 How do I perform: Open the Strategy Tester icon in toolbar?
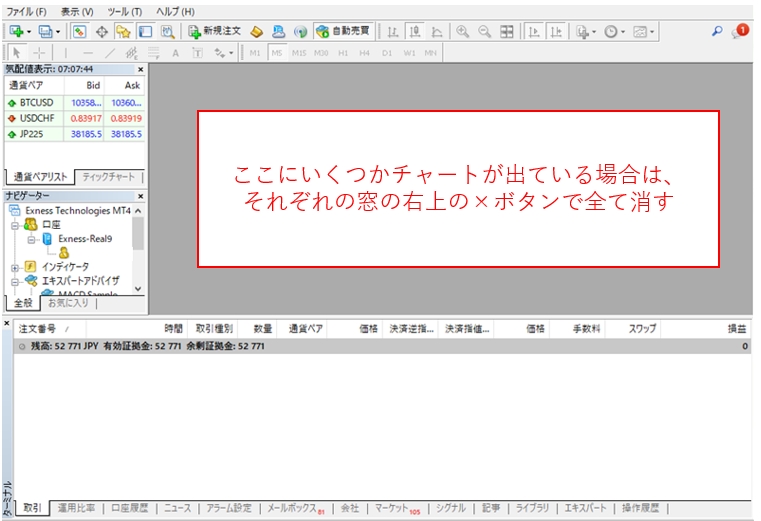[167, 32]
